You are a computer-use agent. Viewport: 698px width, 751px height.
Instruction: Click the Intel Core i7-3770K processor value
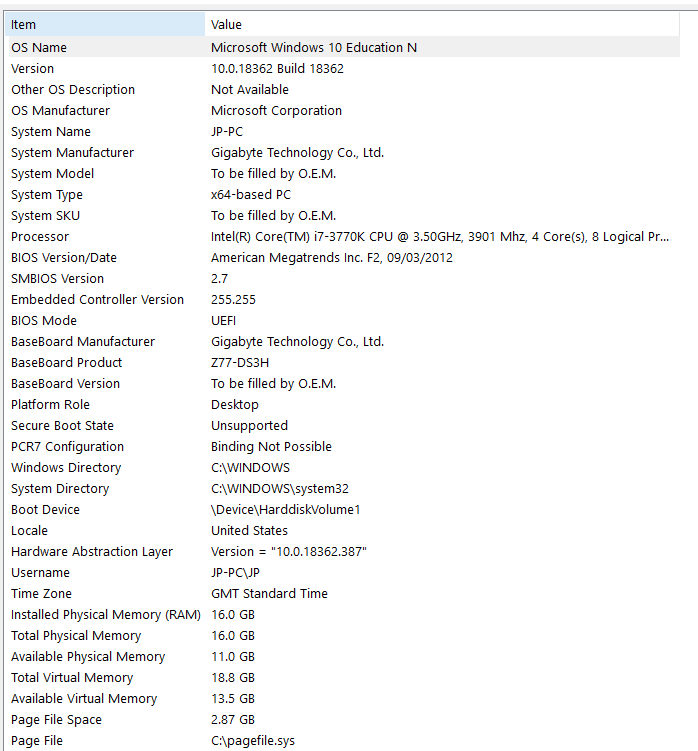click(x=440, y=237)
